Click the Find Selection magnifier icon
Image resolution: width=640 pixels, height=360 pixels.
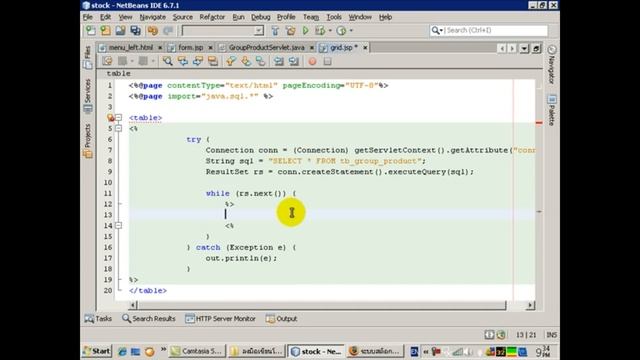pos(167,61)
